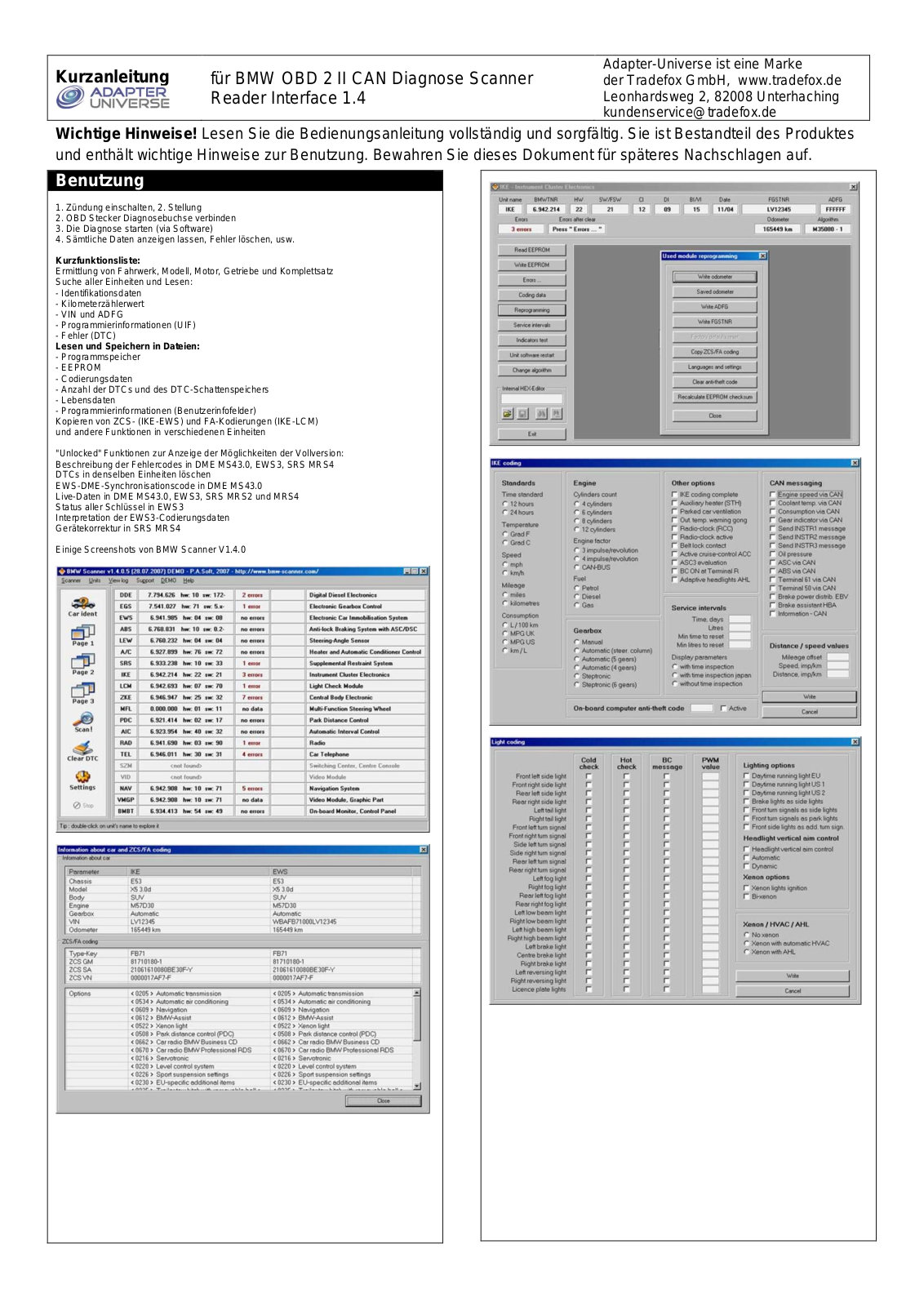Viewport: 924px width, 1307px height.
Task: Open Coding data in IKE window
Action: pos(531,296)
